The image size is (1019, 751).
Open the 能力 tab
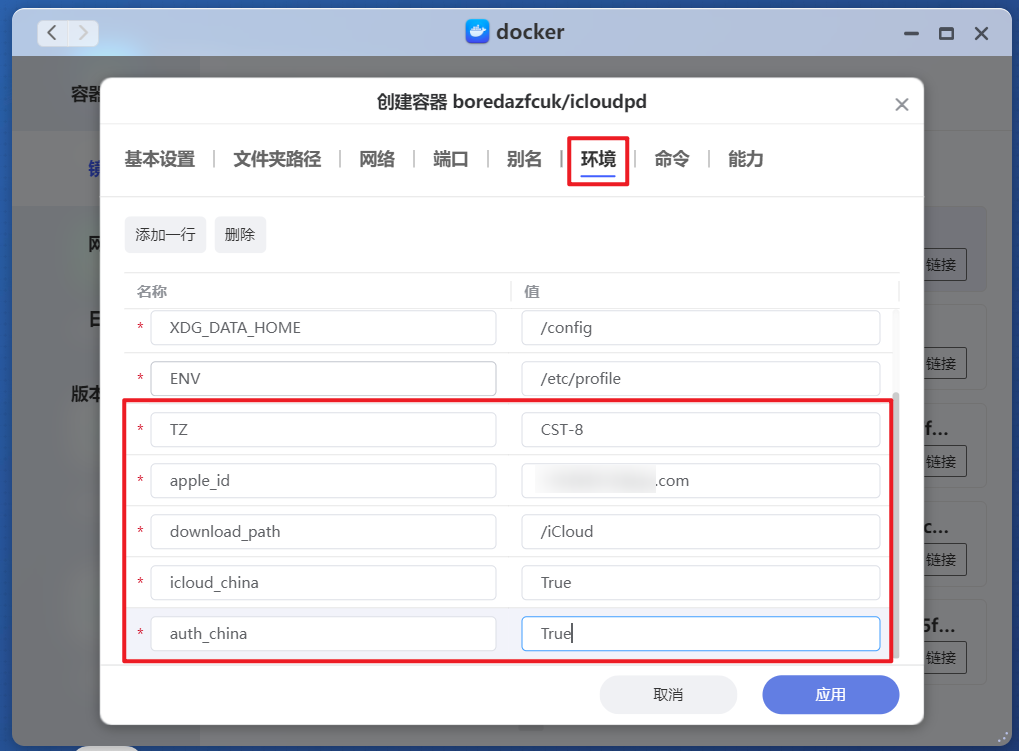pyautogui.click(x=744, y=158)
